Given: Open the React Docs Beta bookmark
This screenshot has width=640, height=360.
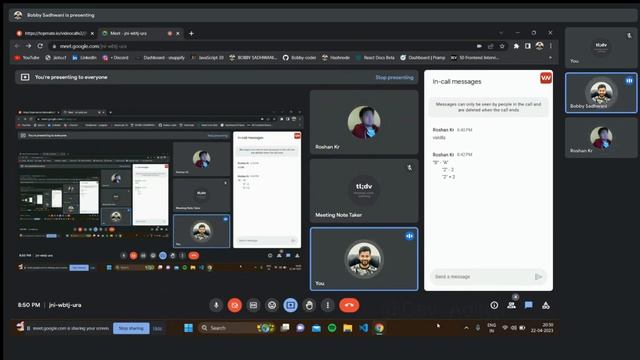Looking at the screenshot, I should [375, 58].
